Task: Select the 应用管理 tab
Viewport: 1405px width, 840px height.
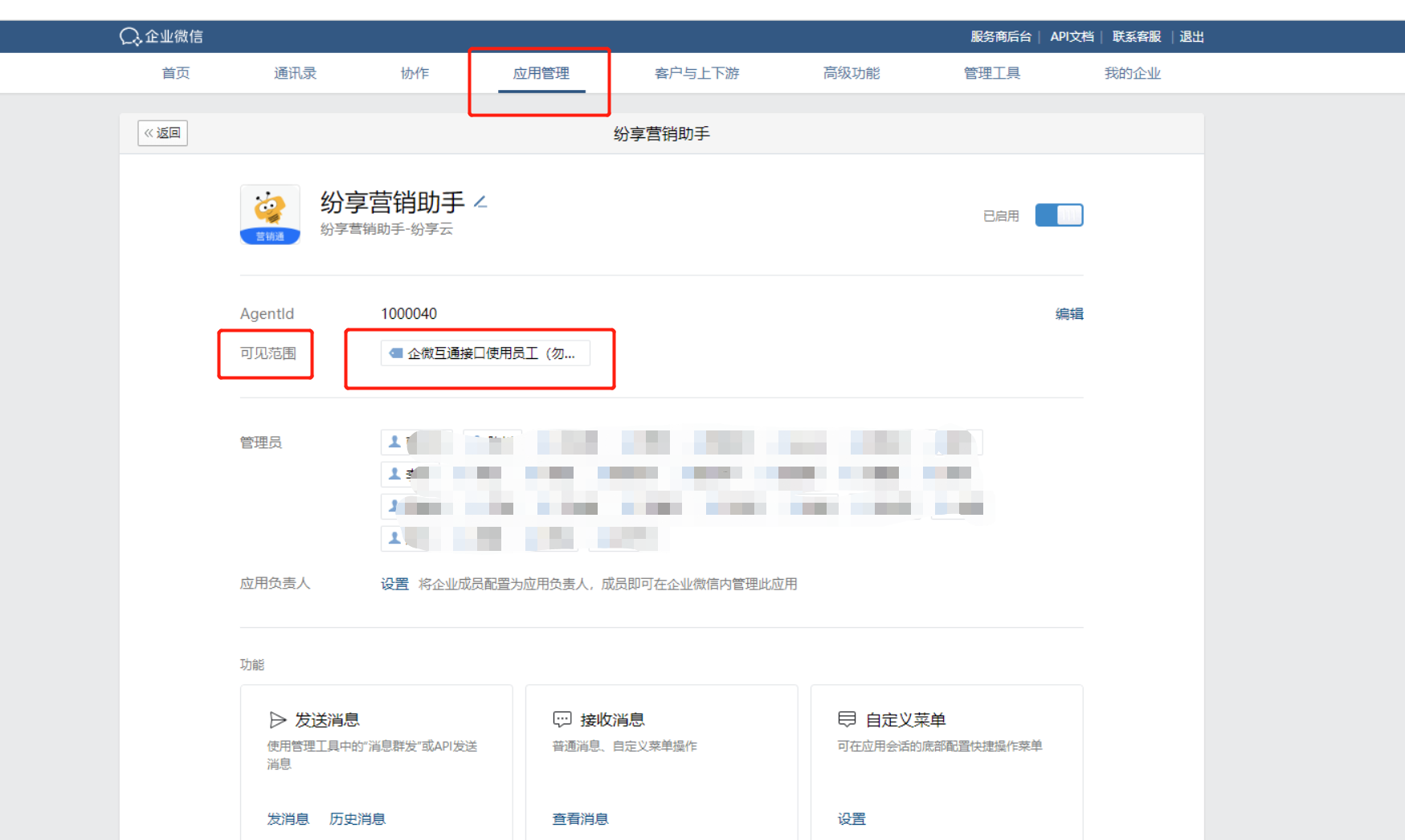Action: point(541,73)
